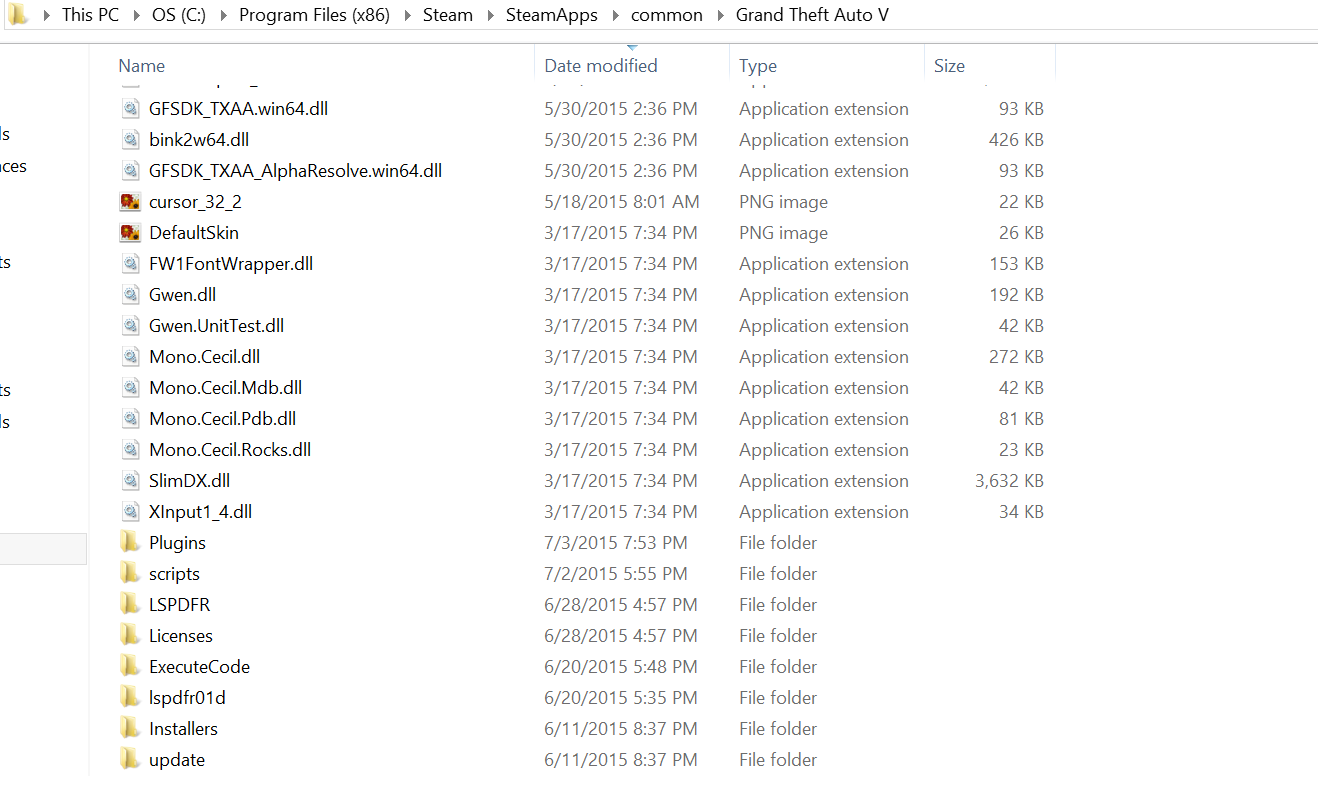
Task: Click the XInput1_4.dll file icon
Action: pyautogui.click(x=130, y=512)
